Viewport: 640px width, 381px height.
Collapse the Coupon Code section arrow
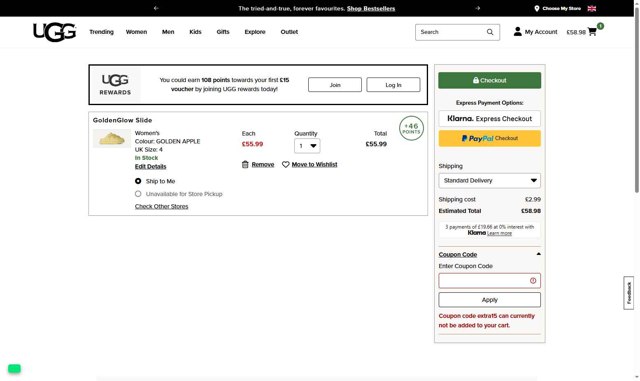pyautogui.click(x=538, y=254)
